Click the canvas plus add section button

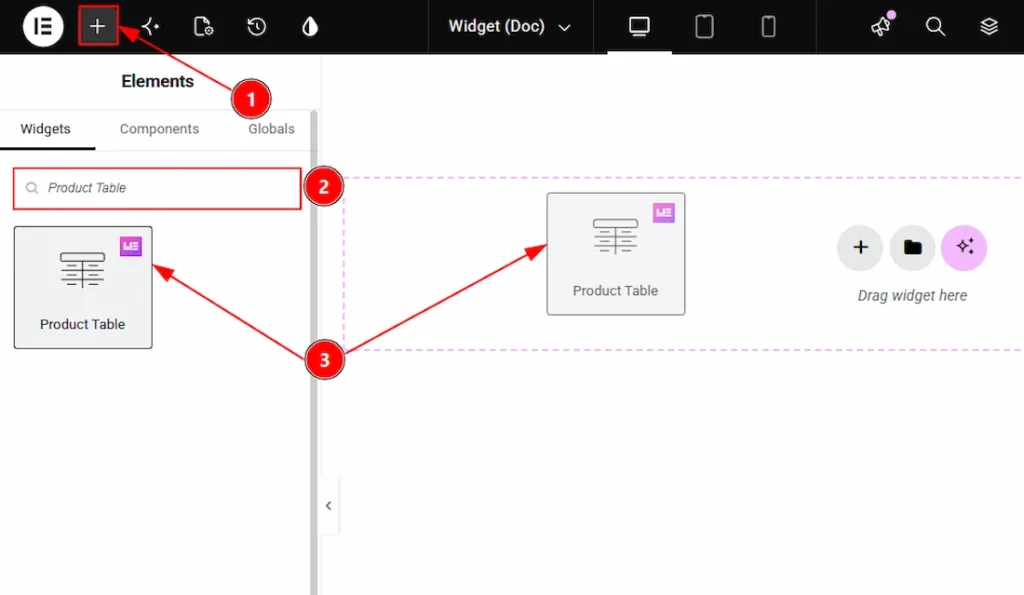point(860,248)
